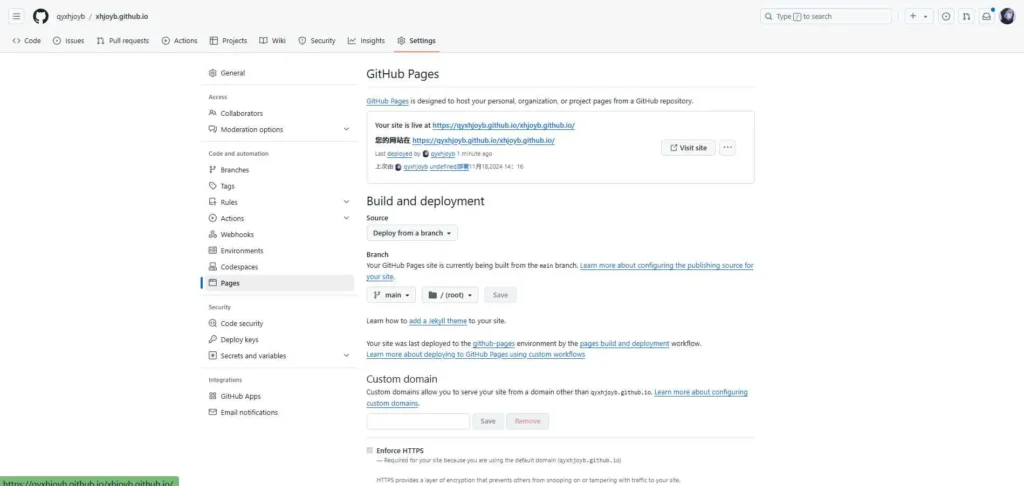Open the Deploy from a branch dropdown
Viewport: 1024px width, 486px height.
point(412,233)
